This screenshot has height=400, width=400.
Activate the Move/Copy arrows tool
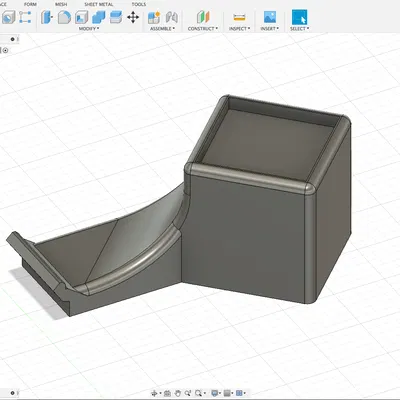point(133,17)
